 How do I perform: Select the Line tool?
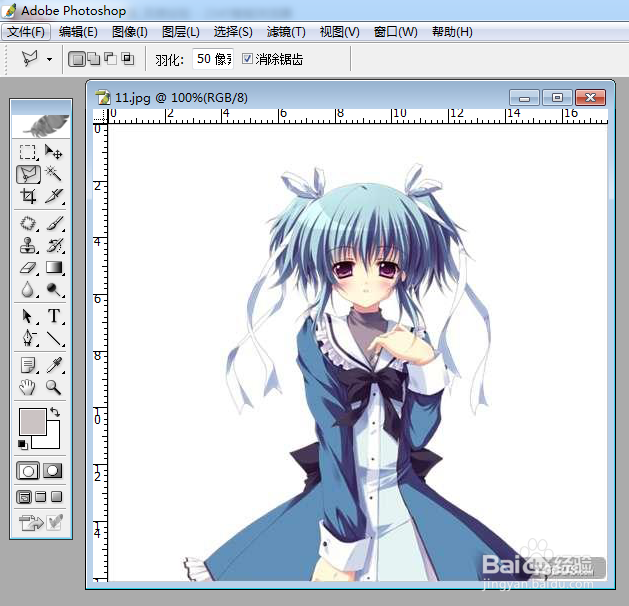pyautogui.click(x=54, y=338)
